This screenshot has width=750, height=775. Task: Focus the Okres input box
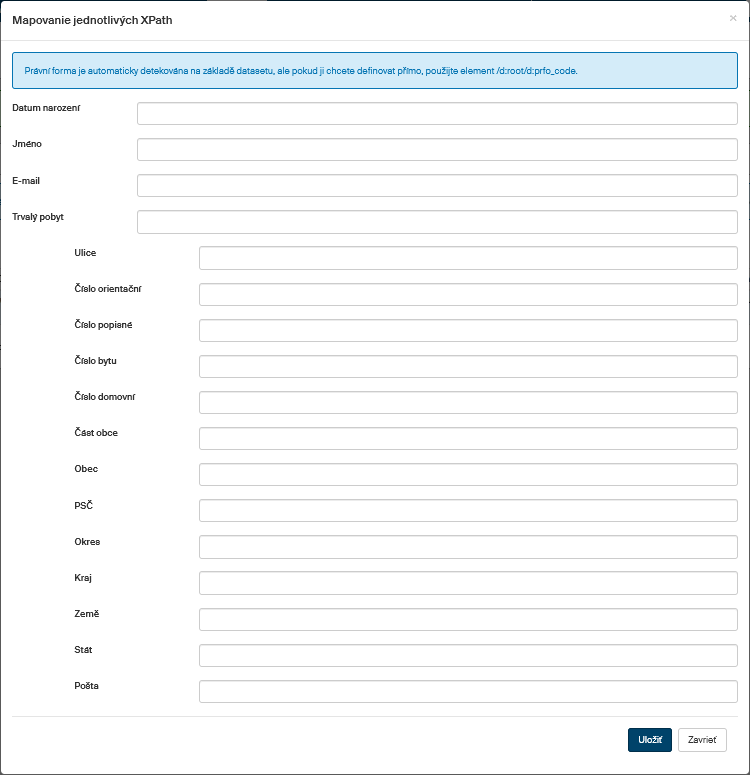click(468, 547)
